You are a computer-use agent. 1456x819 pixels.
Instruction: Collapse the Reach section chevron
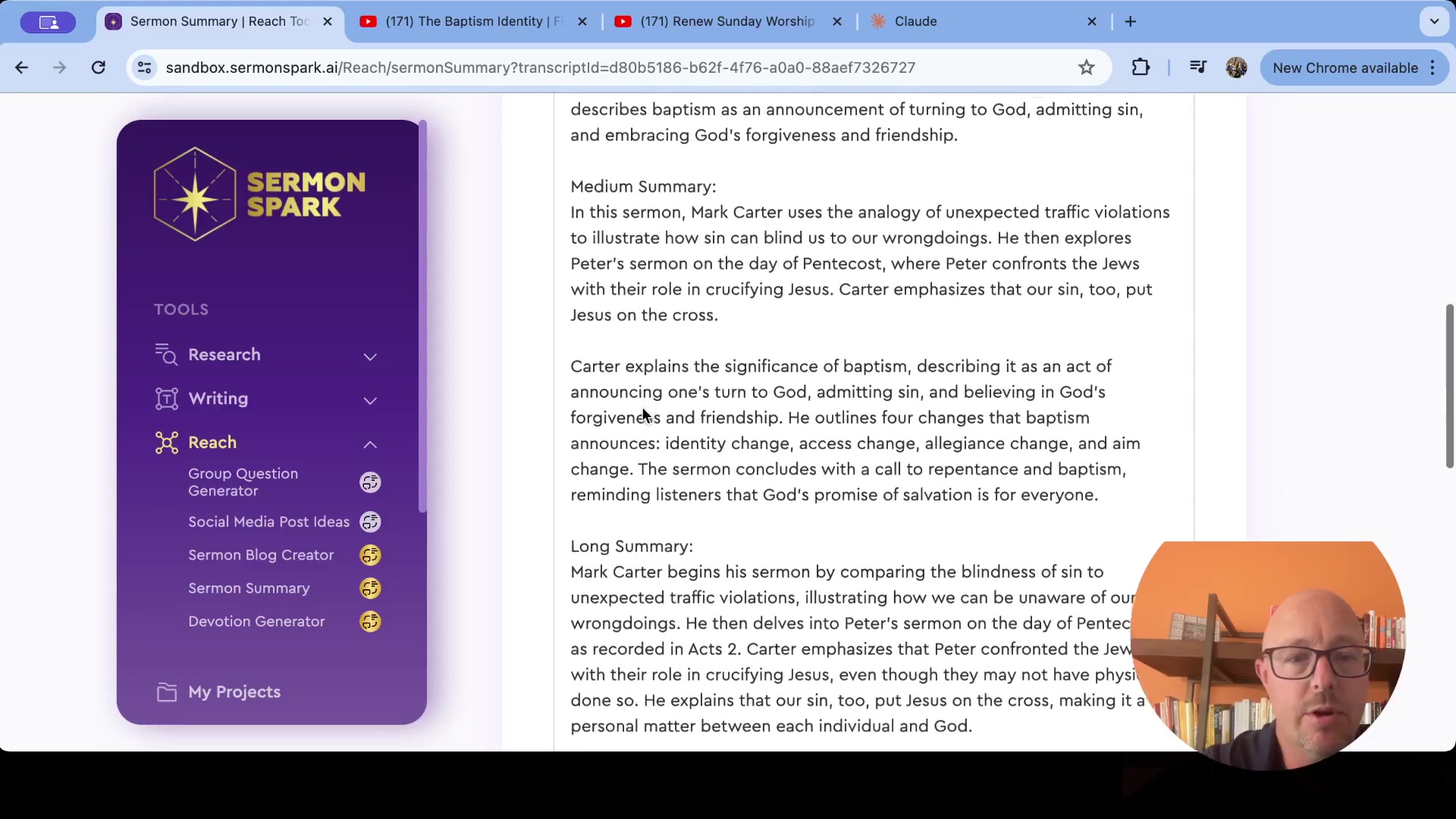370,444
